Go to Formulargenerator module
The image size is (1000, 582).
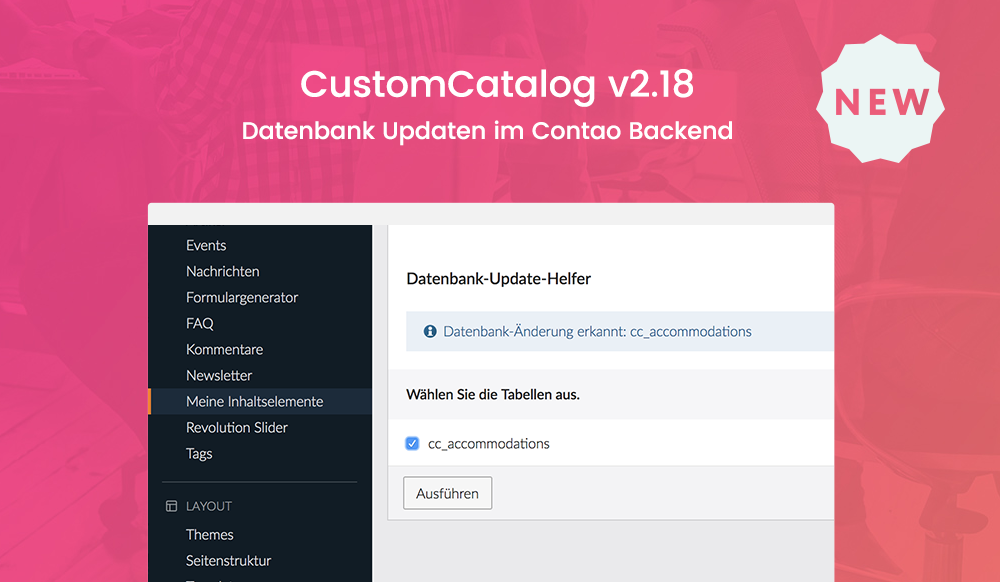coord(242,298)
